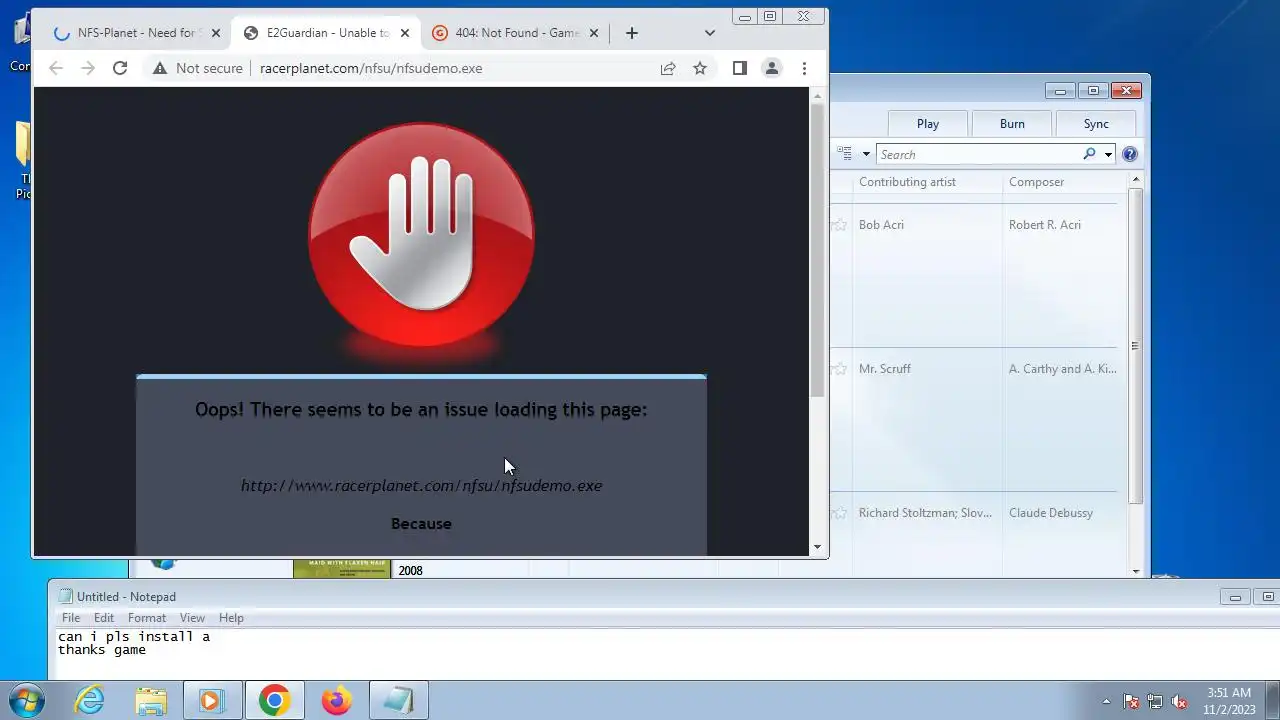
Task: Share this page via the address bar icon
Action: pyautogui.click(x=668, y=68)
